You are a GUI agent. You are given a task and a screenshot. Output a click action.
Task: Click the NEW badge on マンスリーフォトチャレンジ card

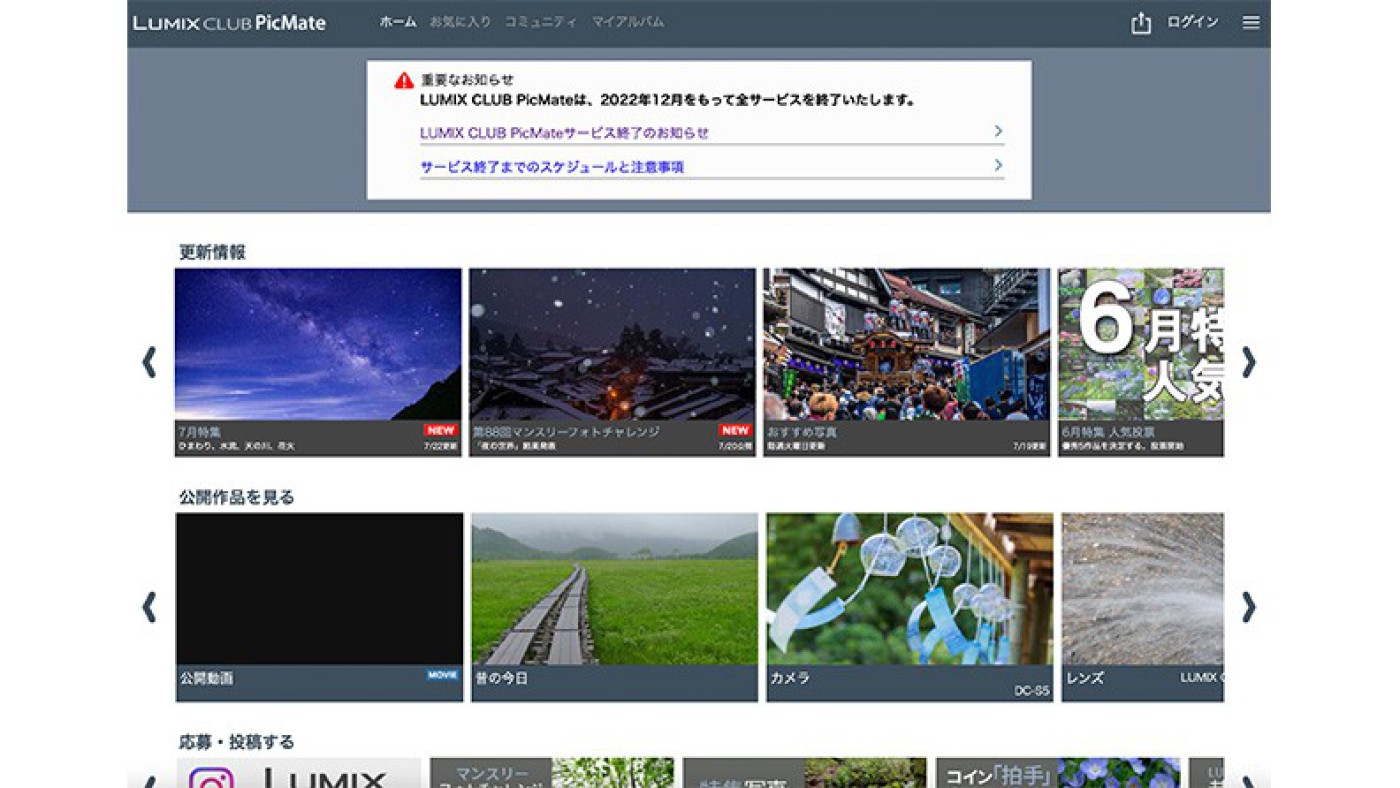pos(735,430)
